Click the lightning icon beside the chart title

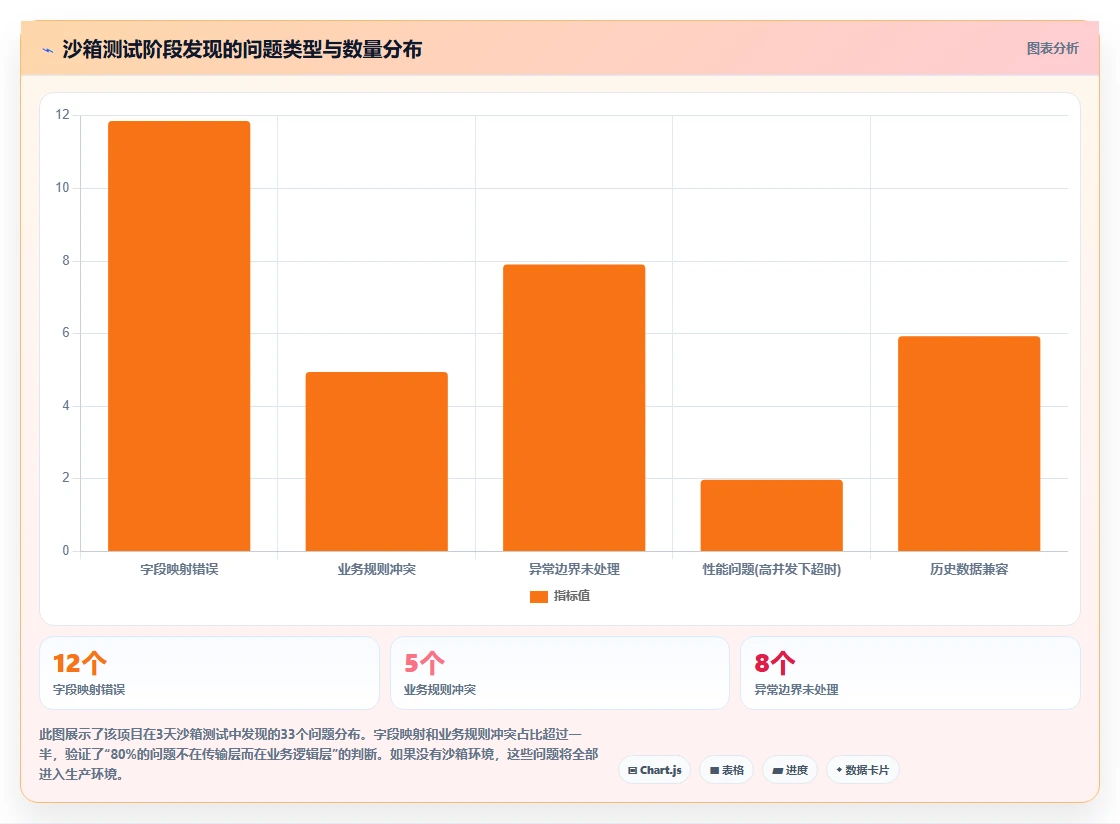click(x=48, y=50)
